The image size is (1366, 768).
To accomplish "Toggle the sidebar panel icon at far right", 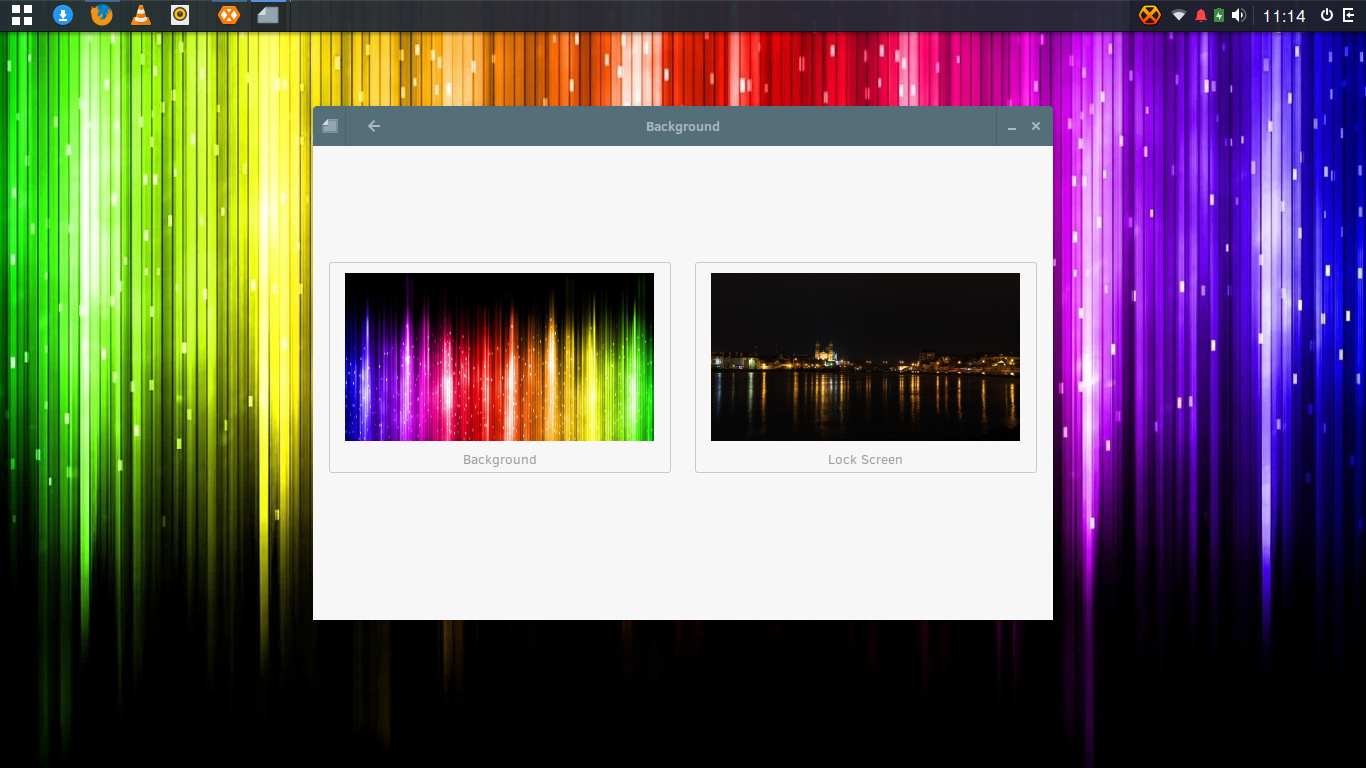I will click(1349, 15).
